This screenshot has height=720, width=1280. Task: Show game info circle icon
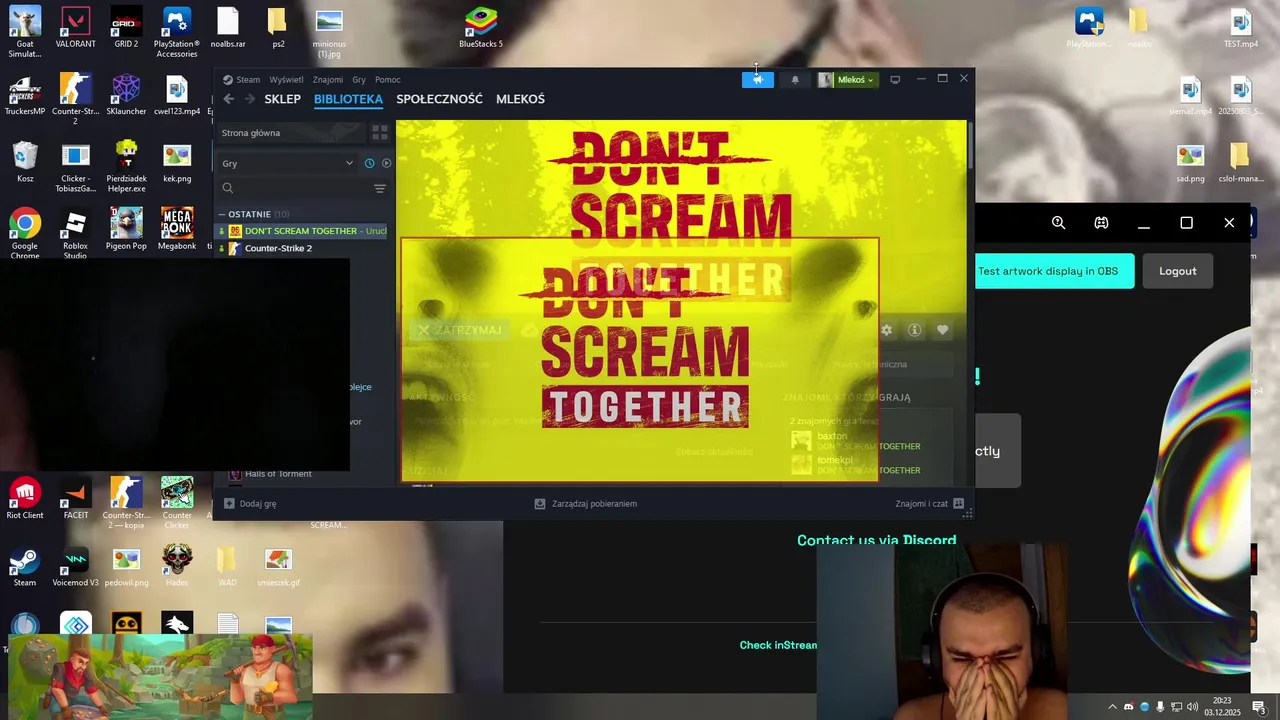click(914, 330)
